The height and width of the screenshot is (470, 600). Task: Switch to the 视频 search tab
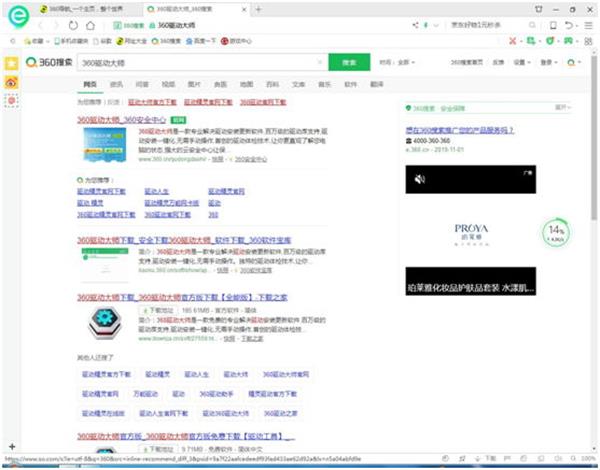(167, 85)
